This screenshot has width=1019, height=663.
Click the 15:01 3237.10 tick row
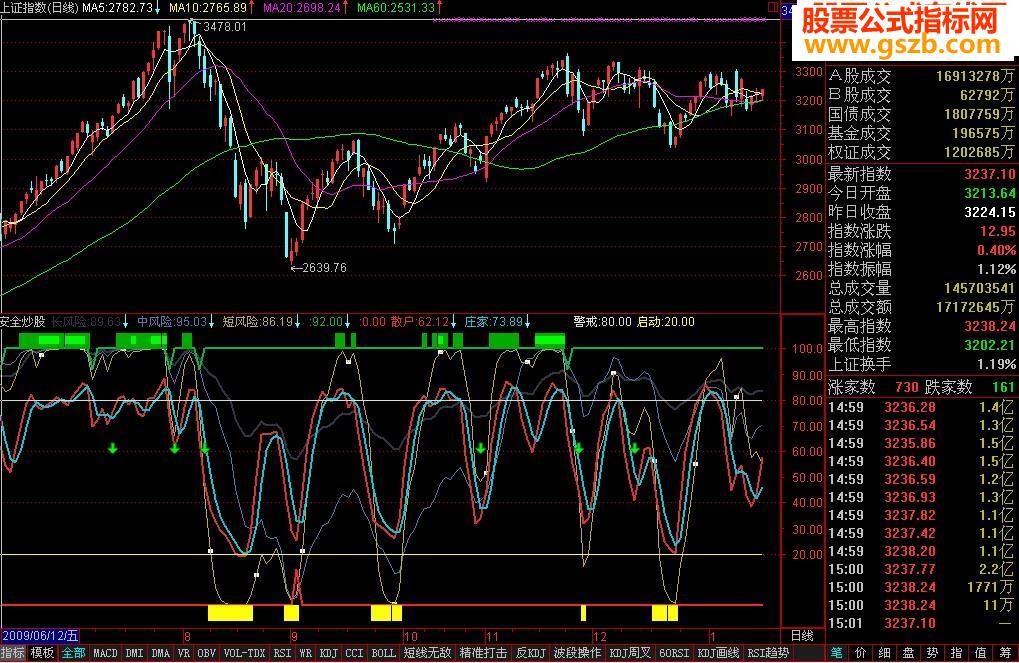(x=921, y=623)
